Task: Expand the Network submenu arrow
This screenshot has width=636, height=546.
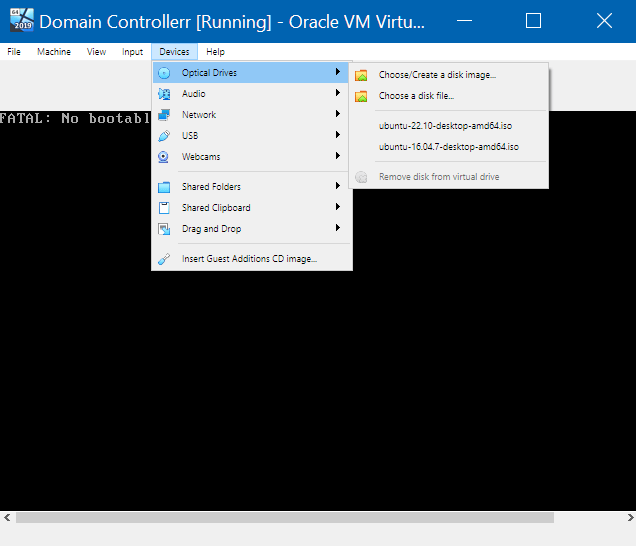Action: (x=337, y=114)
